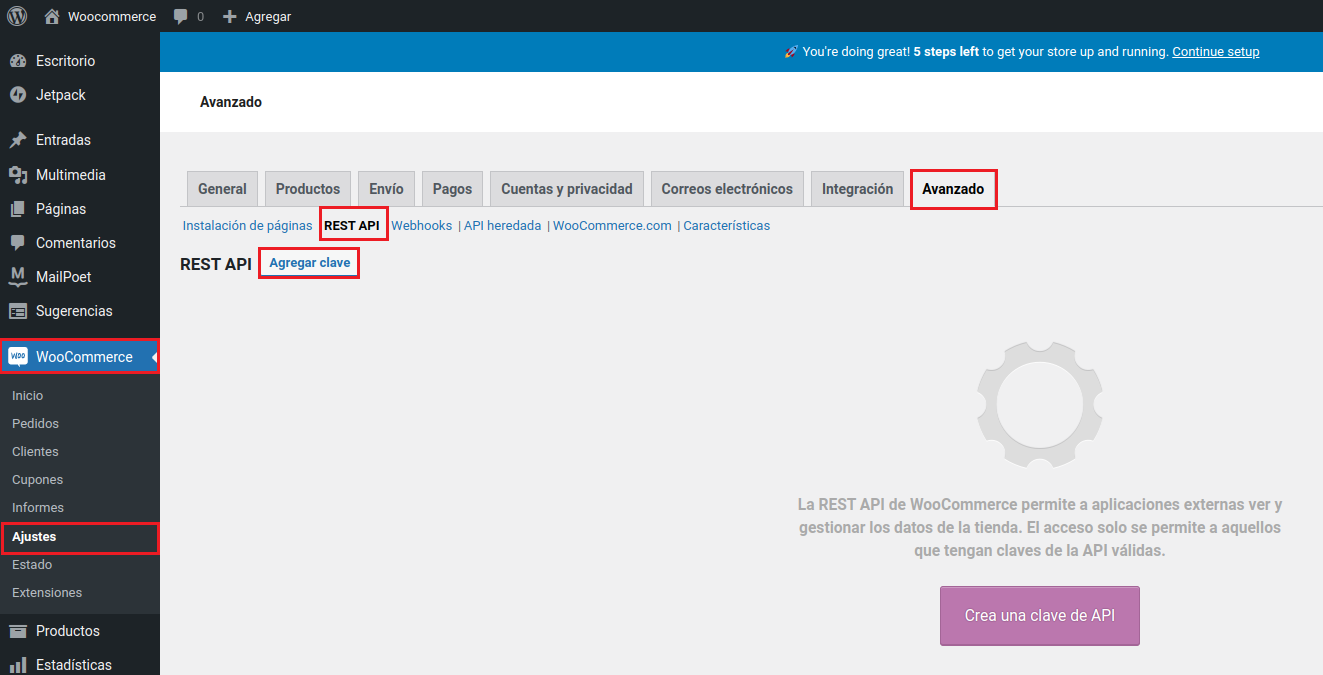Follow the "Continue setup" link

coord(1215,51)
